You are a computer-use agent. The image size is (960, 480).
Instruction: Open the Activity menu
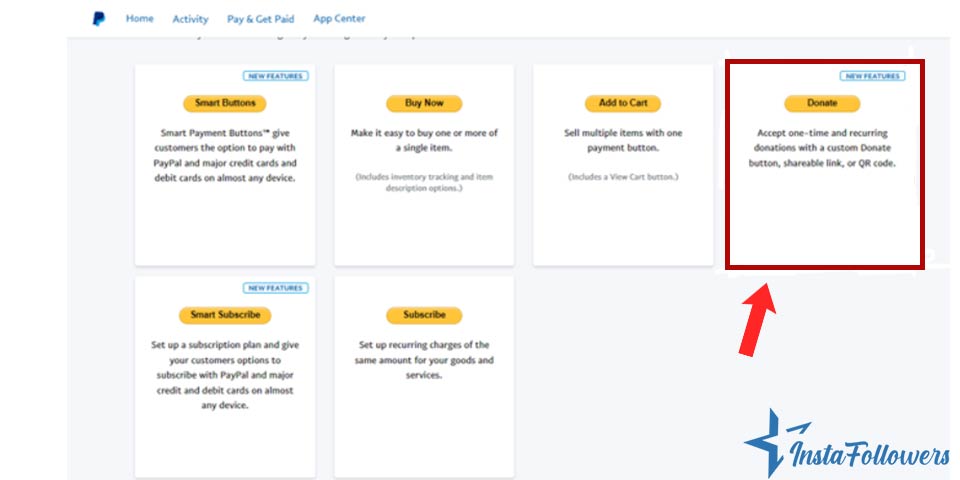coord(190,19)
